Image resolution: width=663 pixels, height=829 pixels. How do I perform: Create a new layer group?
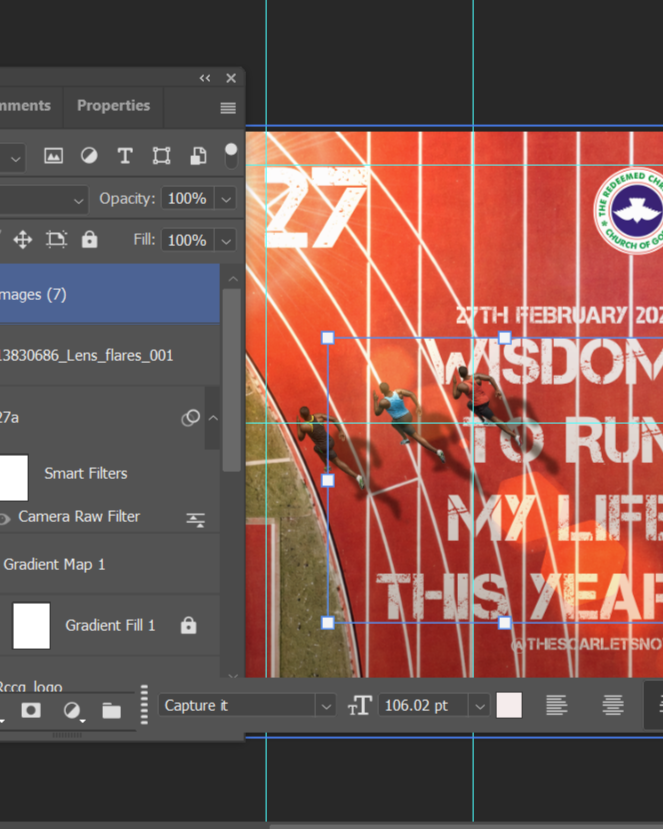[111, 711]
